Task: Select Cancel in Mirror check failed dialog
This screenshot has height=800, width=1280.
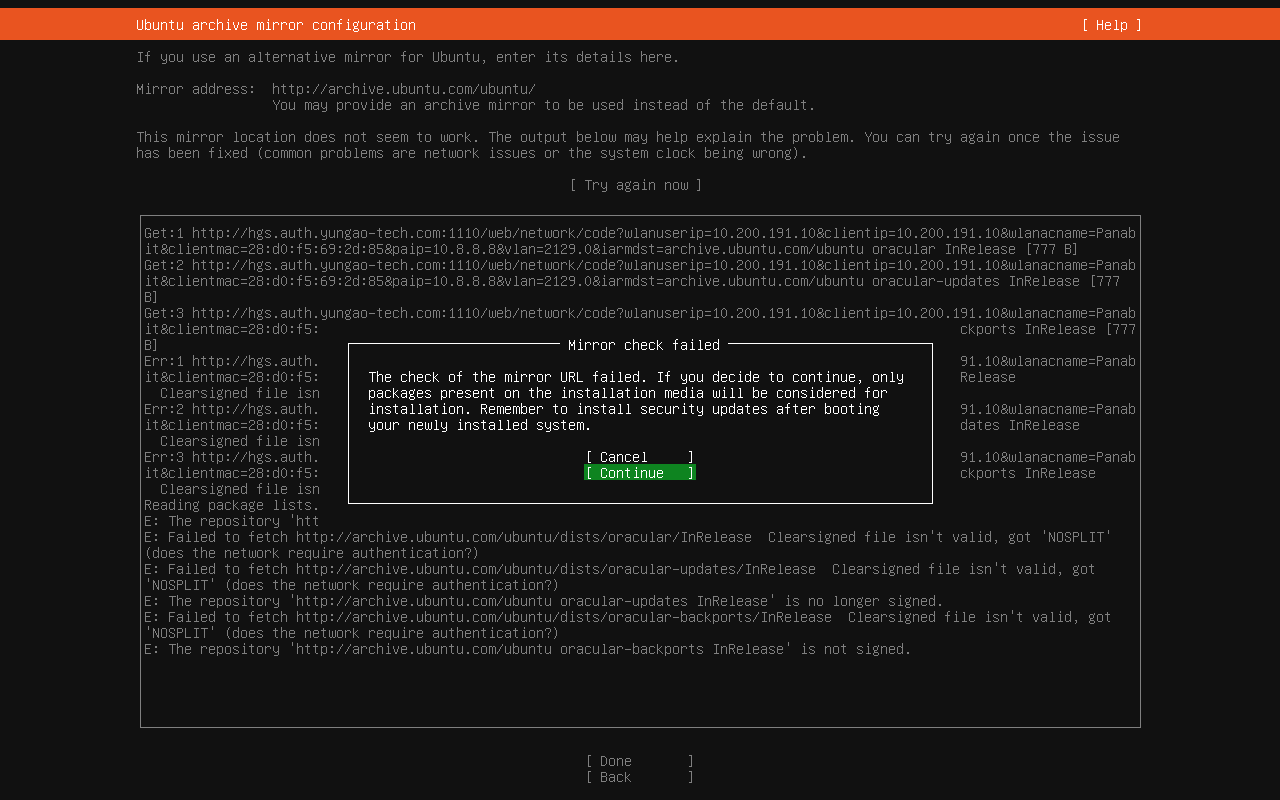Action: click(x=640, y=457)
